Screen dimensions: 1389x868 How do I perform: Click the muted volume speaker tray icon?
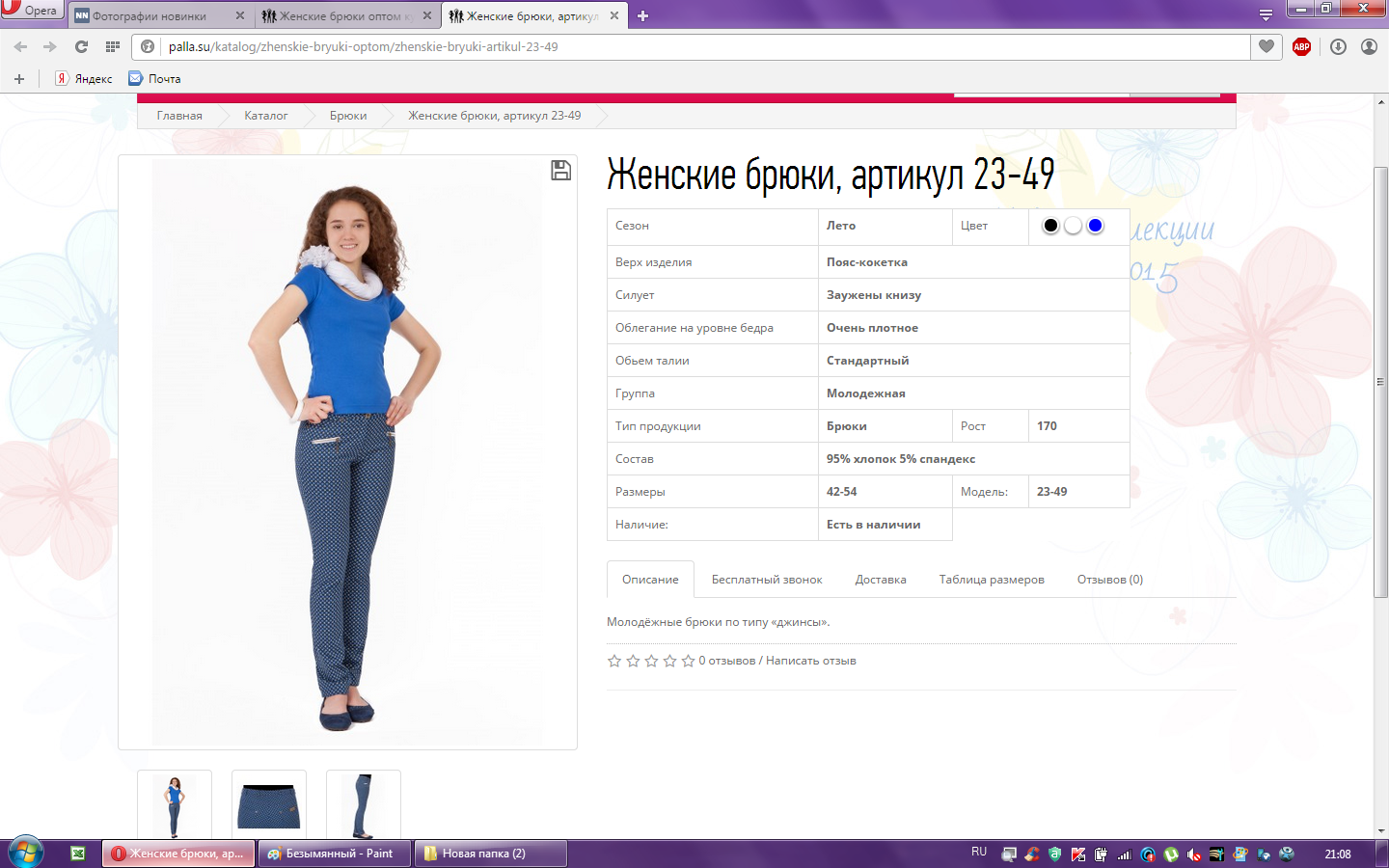[1194, 854]
